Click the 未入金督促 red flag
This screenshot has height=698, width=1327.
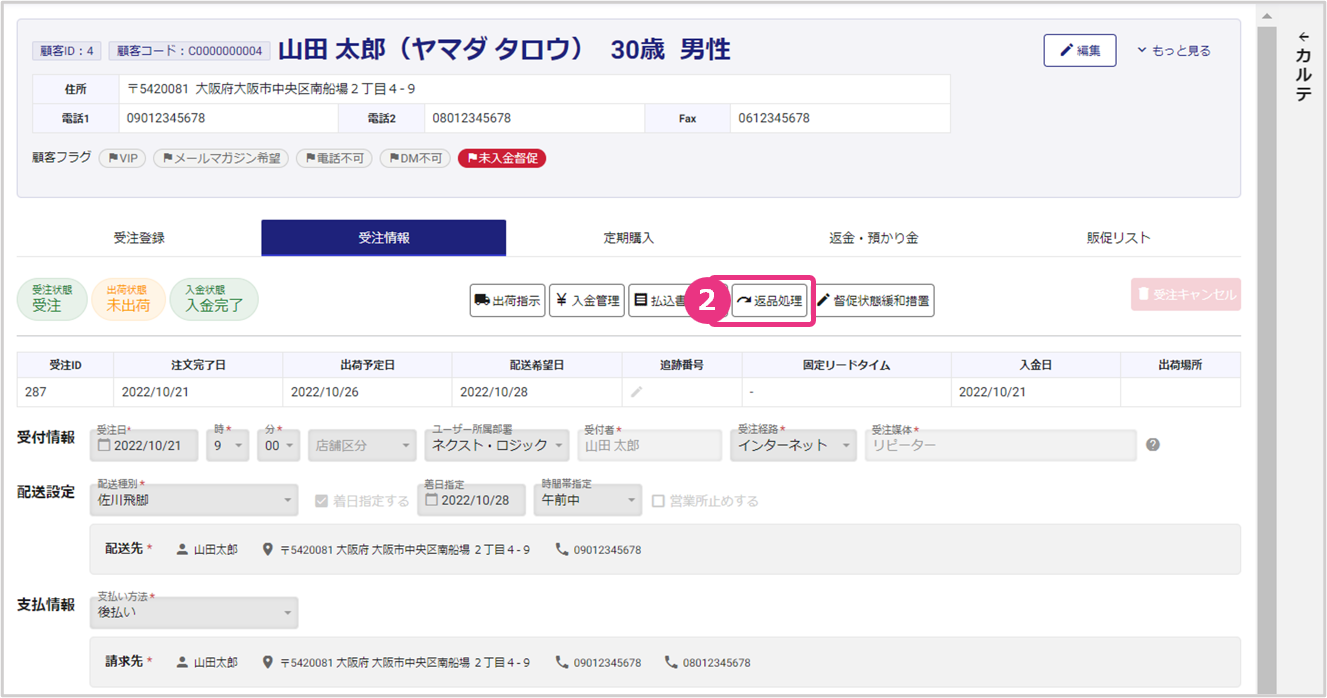[x=502, y=158]
